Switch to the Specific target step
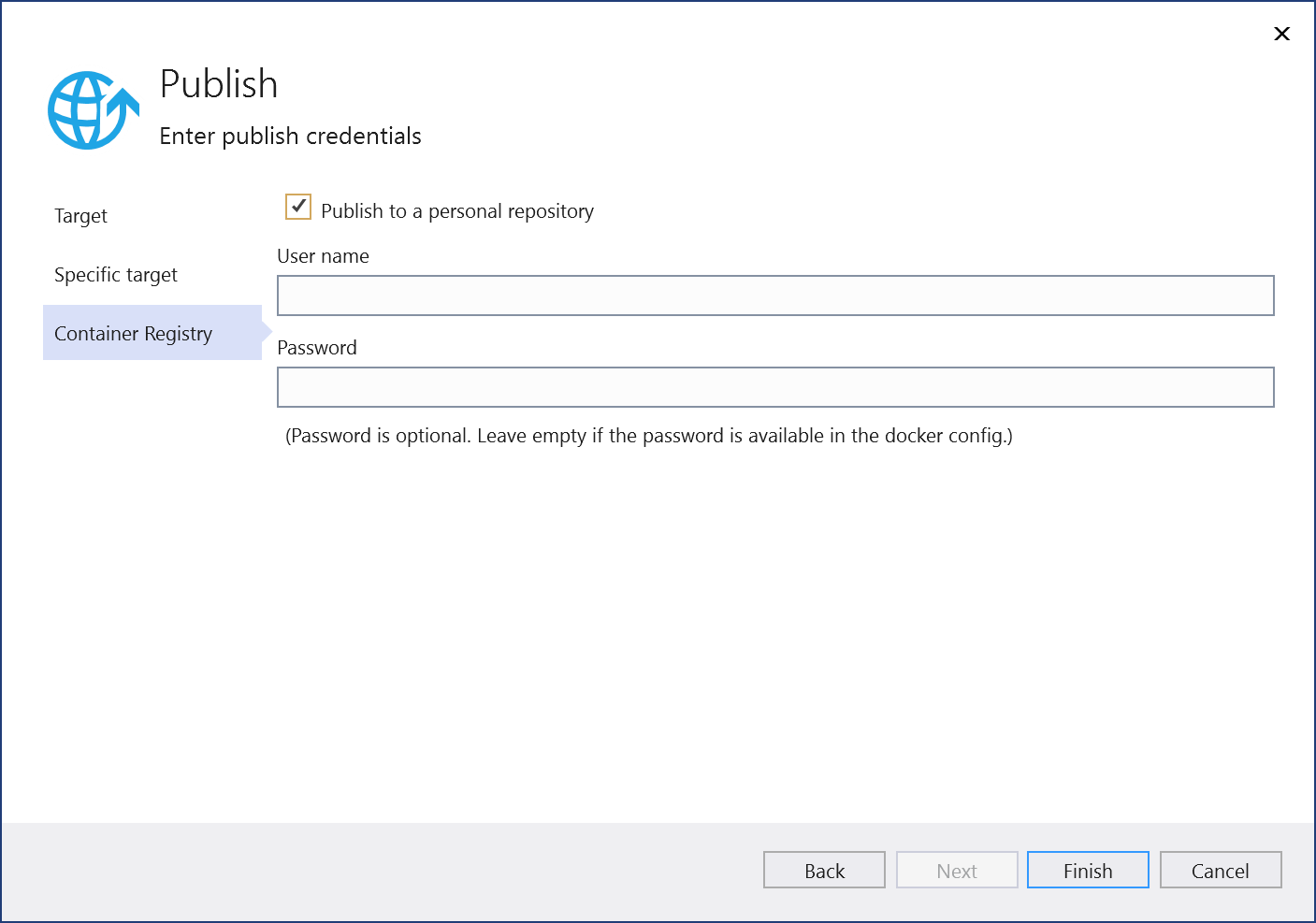Viewport: 1316px width, 923px height. point(116,274)
